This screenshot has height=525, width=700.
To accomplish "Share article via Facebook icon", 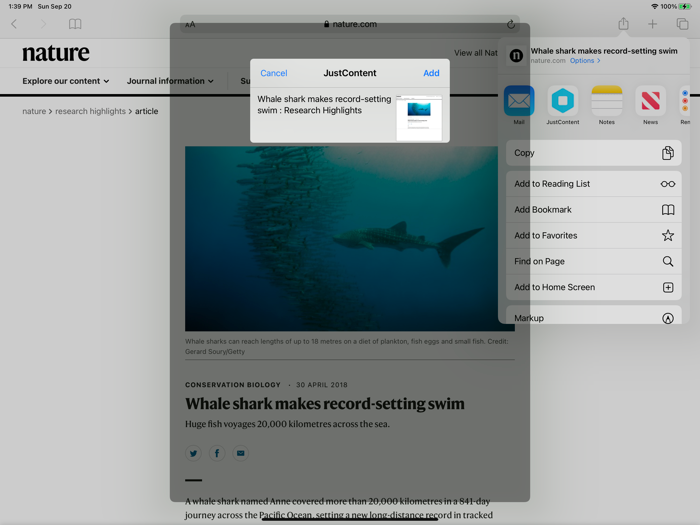I will coord(217,454).
